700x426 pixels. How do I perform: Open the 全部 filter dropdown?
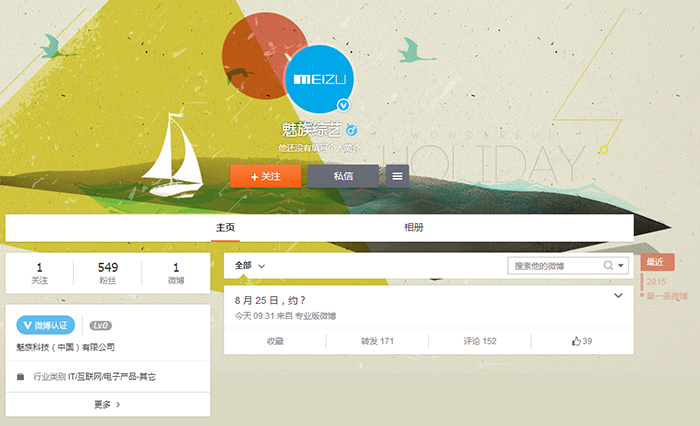tap(250, 266)
